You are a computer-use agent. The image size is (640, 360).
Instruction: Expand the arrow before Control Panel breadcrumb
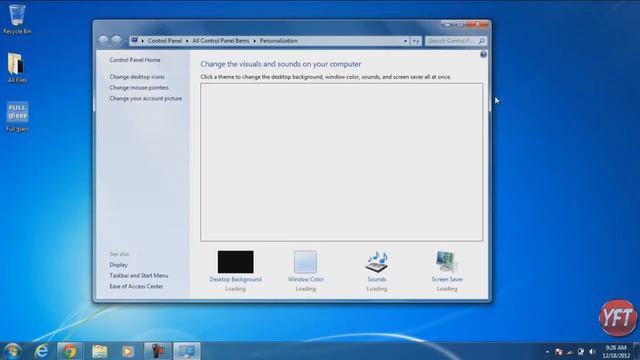[142, 41]
